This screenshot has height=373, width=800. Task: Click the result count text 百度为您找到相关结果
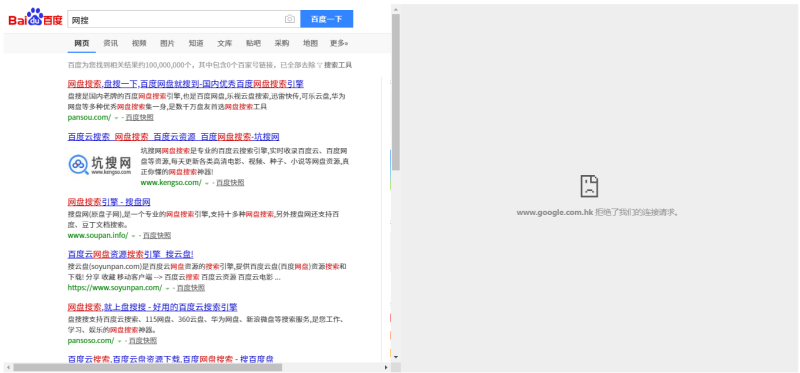pos(191,65)
